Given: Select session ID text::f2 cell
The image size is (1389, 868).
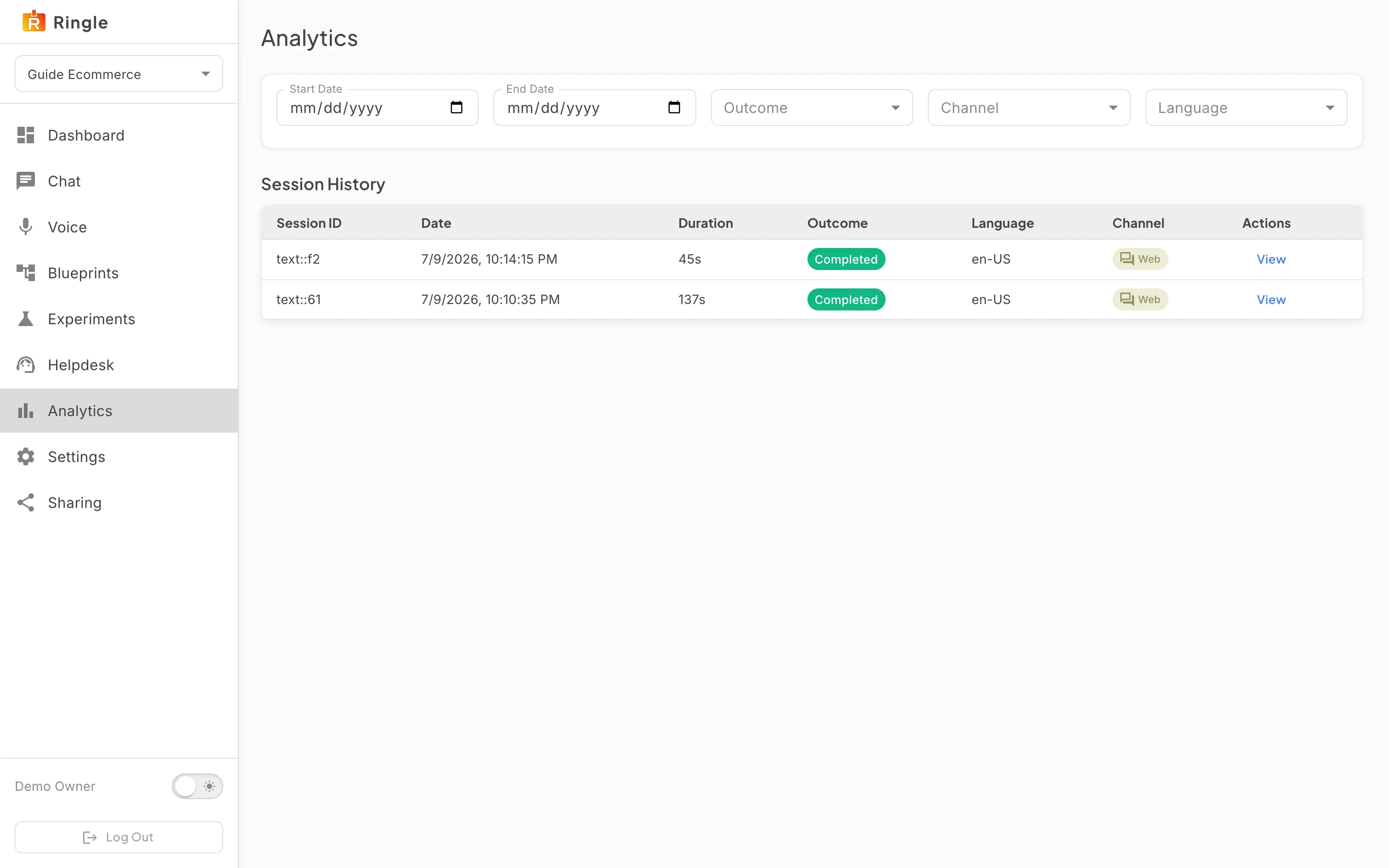Looking at the screenshot, I should (298, 259).
